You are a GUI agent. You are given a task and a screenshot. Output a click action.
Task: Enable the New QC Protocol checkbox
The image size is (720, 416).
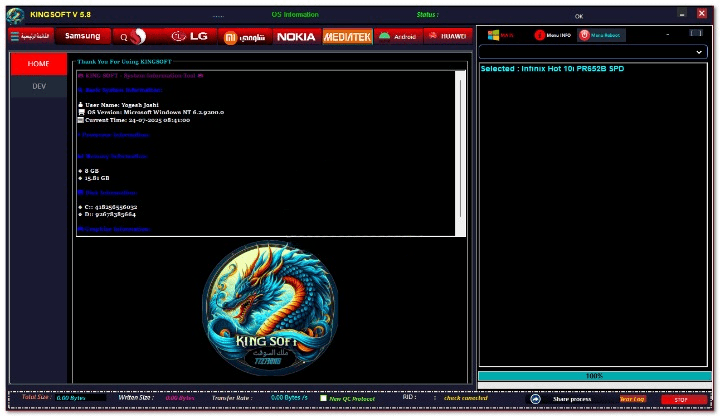(x=324, y=398)
